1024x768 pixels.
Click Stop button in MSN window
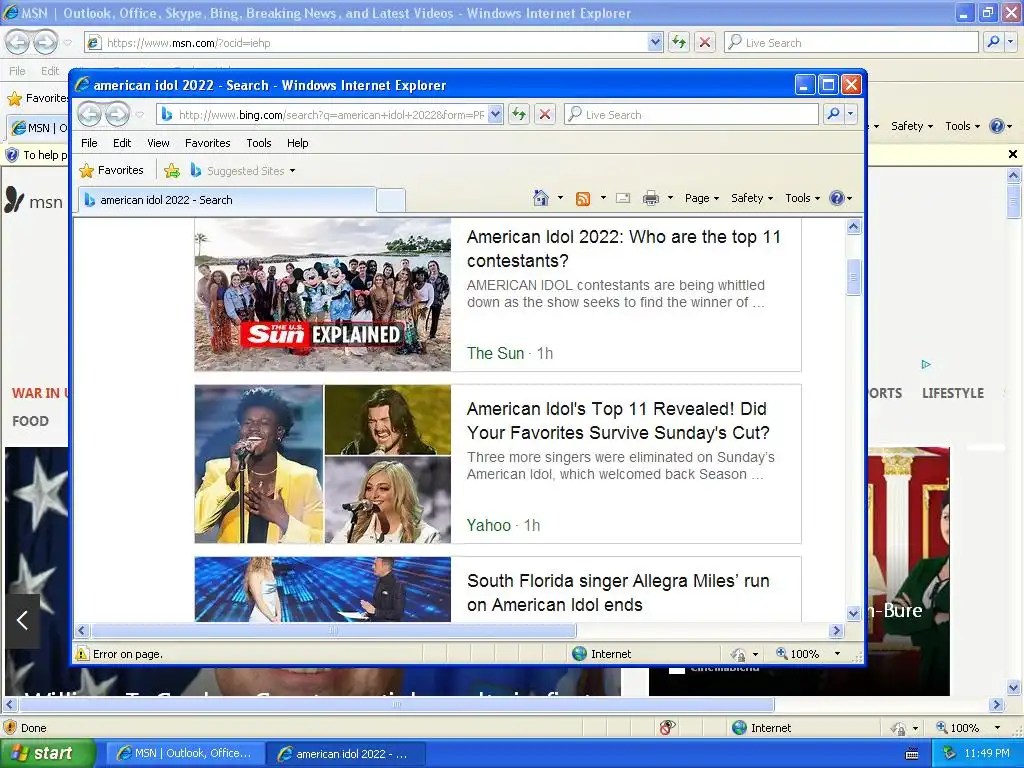click(x=705, y=42)
